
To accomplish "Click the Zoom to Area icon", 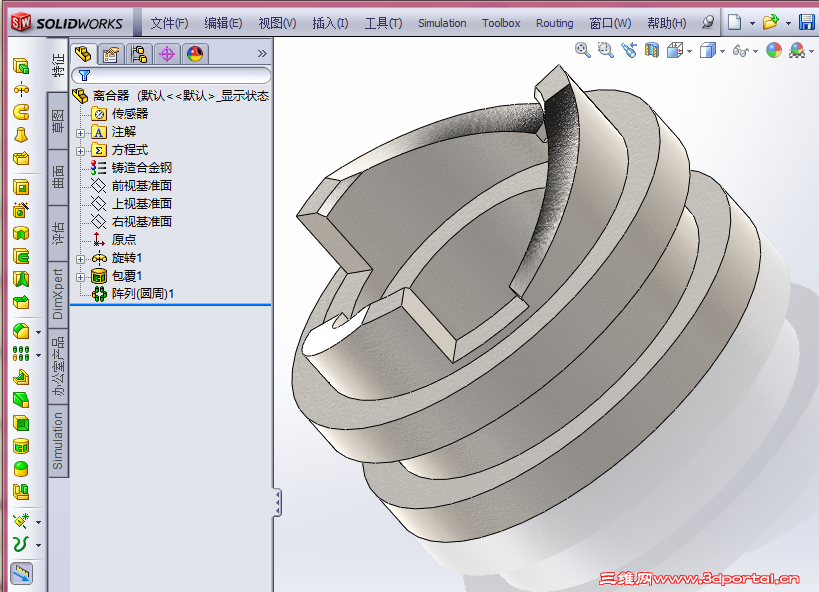I will 605,50.
